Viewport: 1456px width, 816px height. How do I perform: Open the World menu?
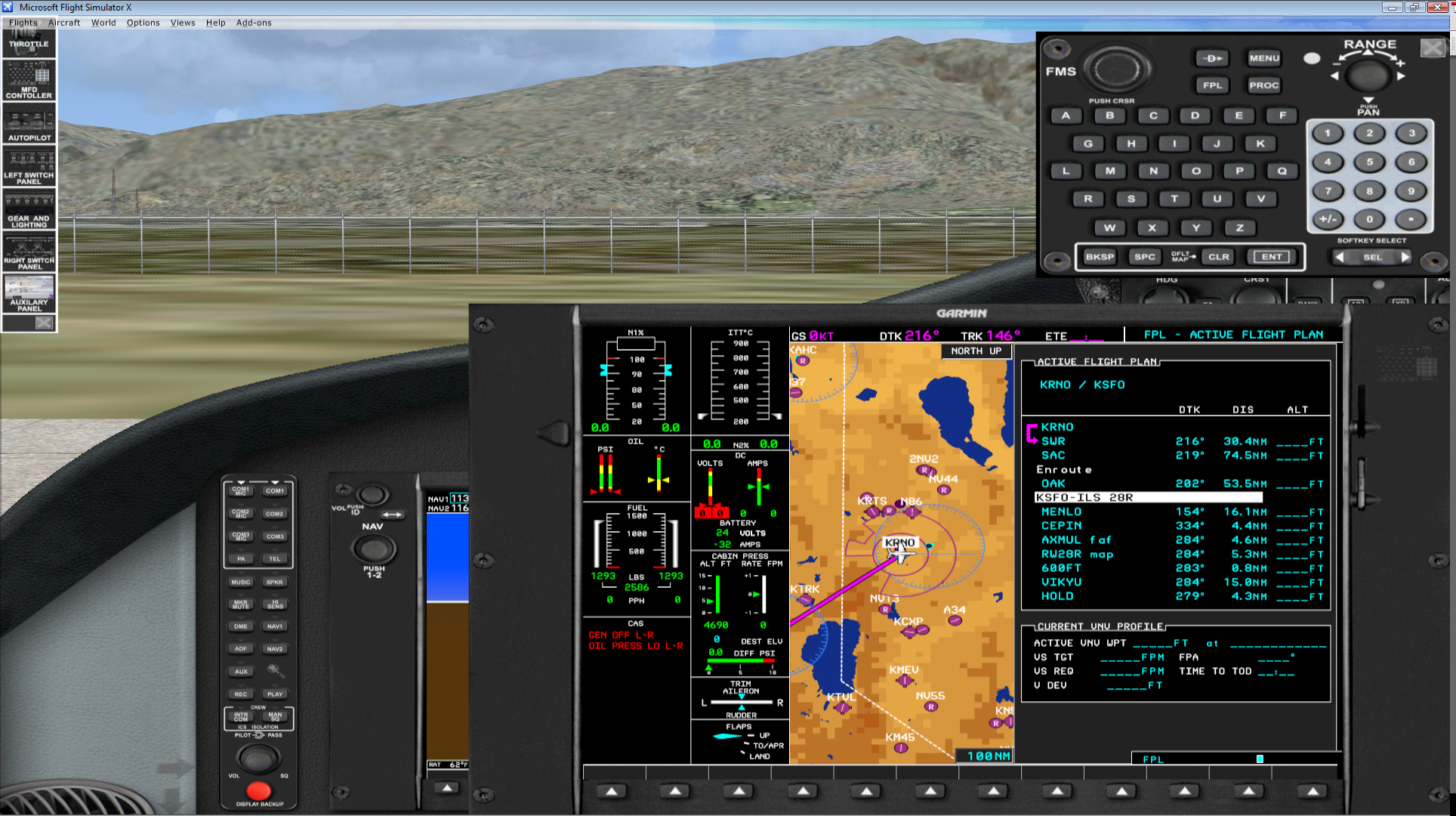[x=103, y=23]
